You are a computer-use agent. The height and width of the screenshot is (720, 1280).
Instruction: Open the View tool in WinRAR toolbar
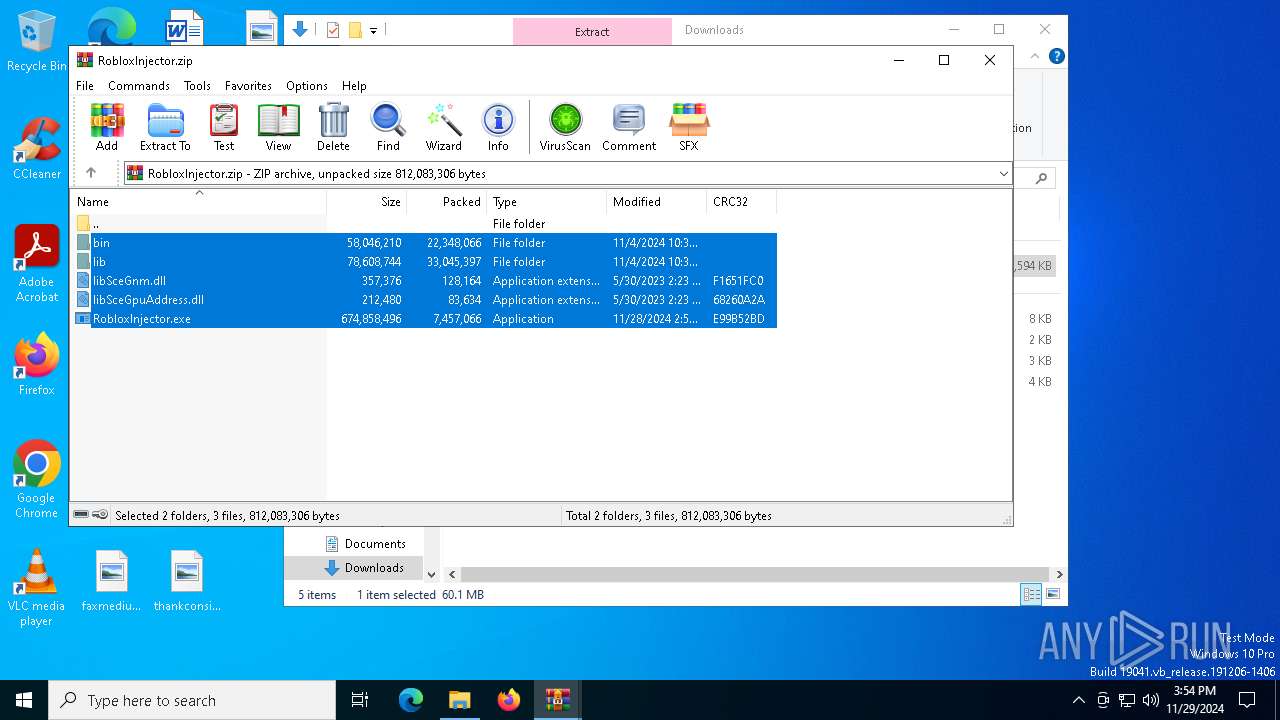coord(278,127)
